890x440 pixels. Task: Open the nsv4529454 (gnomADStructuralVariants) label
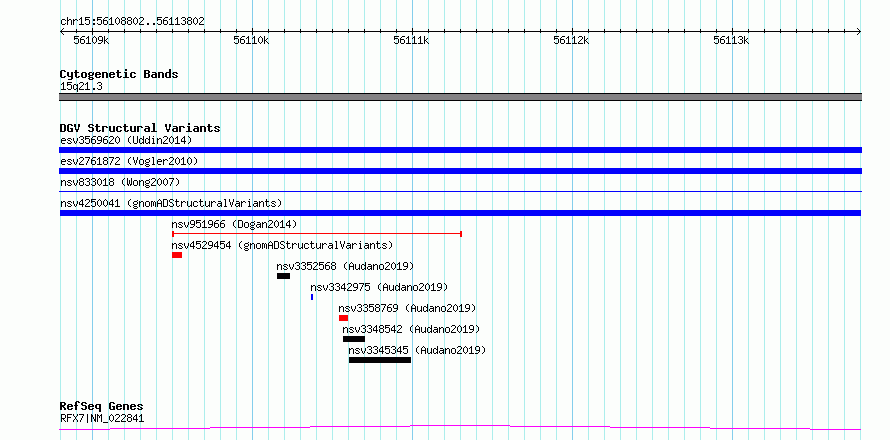point(282,245)
